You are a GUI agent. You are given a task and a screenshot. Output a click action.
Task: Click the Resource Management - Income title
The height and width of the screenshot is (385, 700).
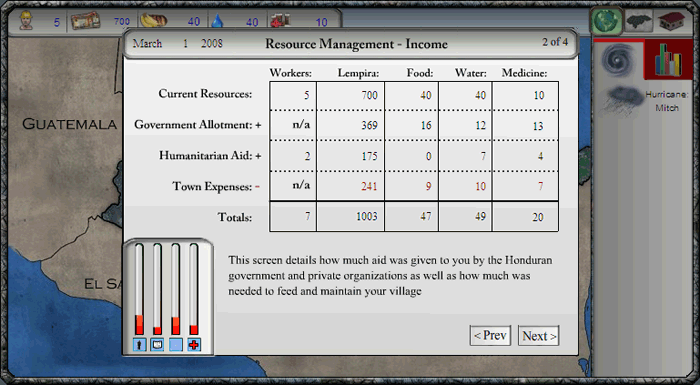click(x=356, y=44)
